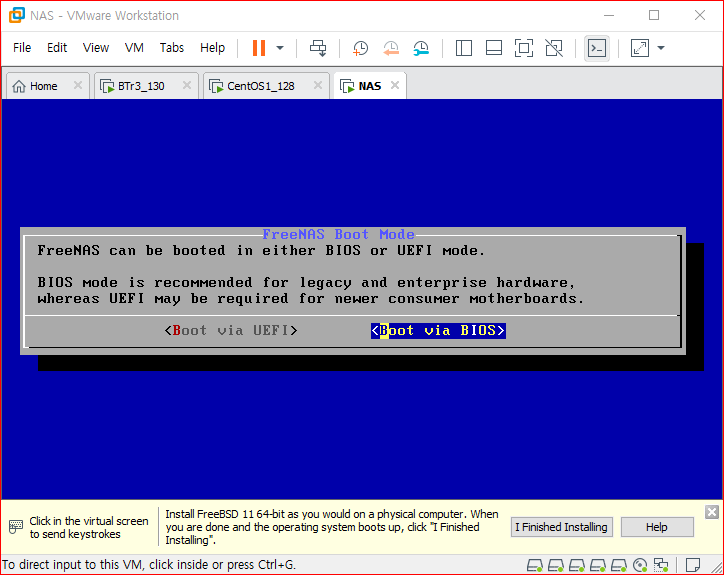724x575 pixels.
Task: Open the File menu
Action: click(22, 48)
